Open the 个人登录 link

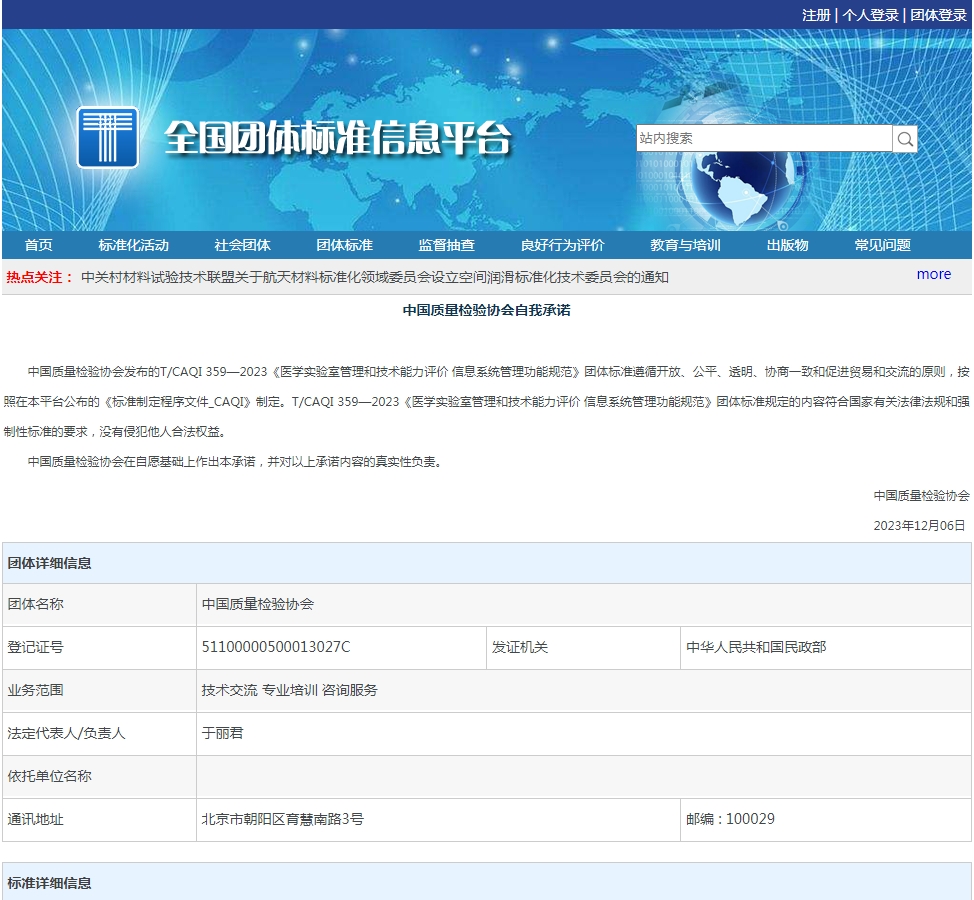point(870,15)
